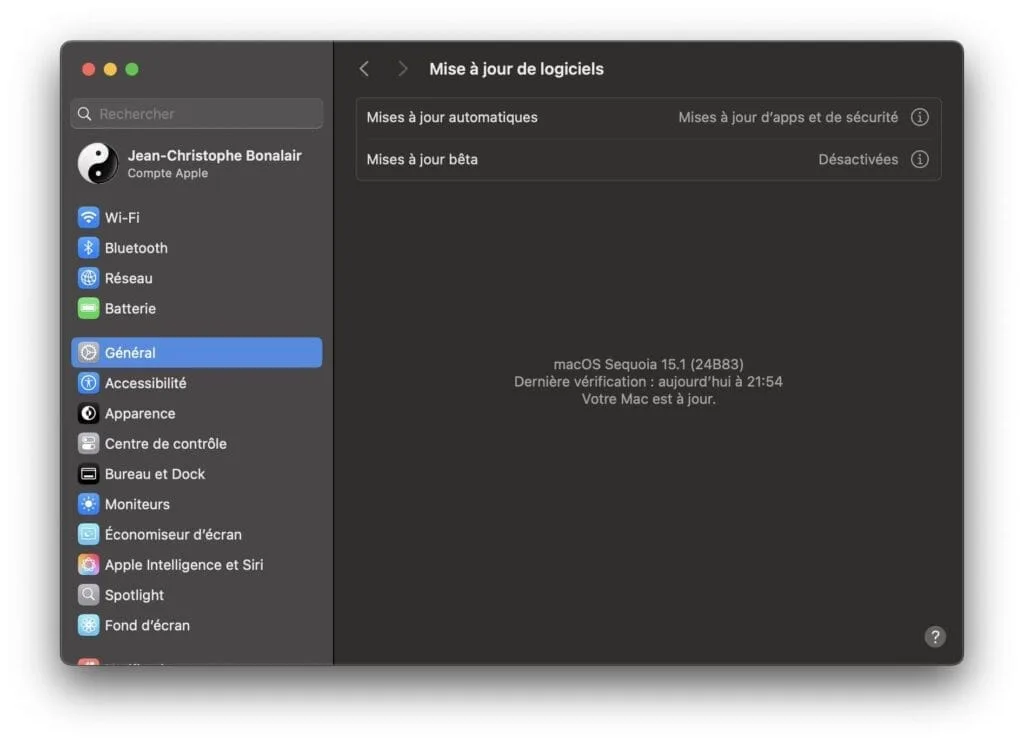Open Réseau settings
Image resolution: width=1024 pixels, height=745 pixels.
pos(128,278)
